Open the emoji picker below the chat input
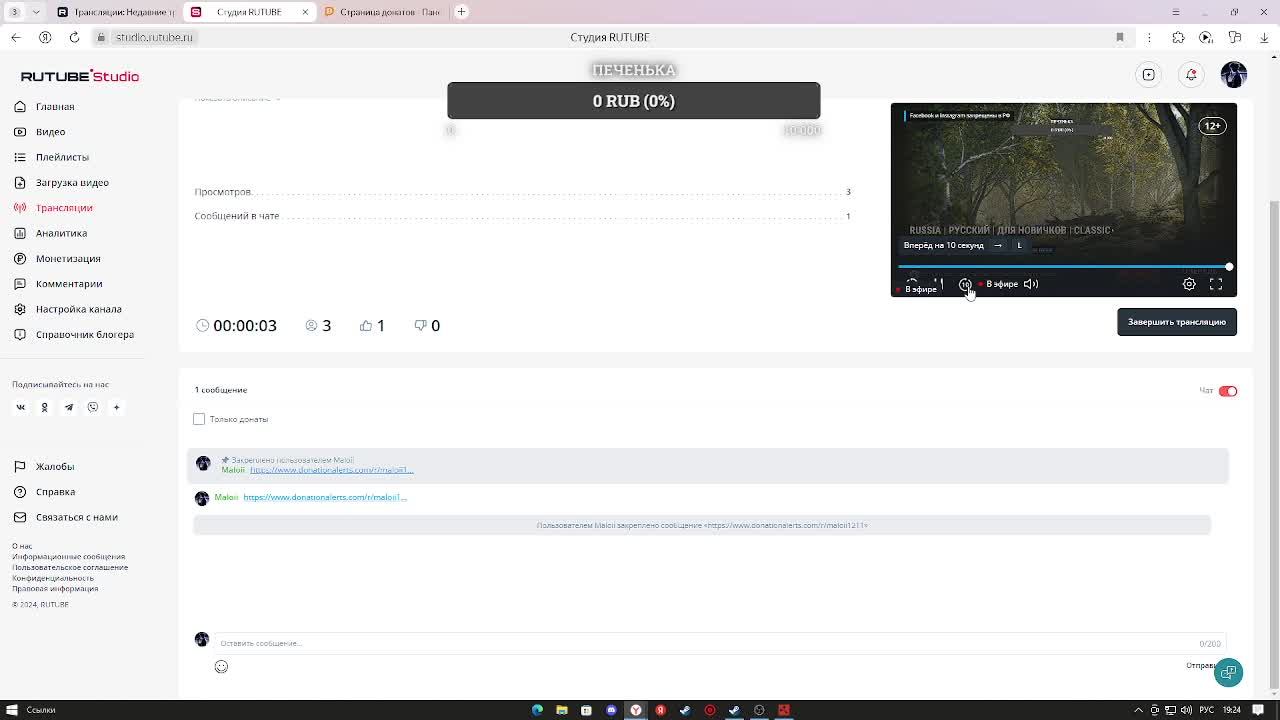The width and height of the screenshot is (1280, 720). coord(221,667)
